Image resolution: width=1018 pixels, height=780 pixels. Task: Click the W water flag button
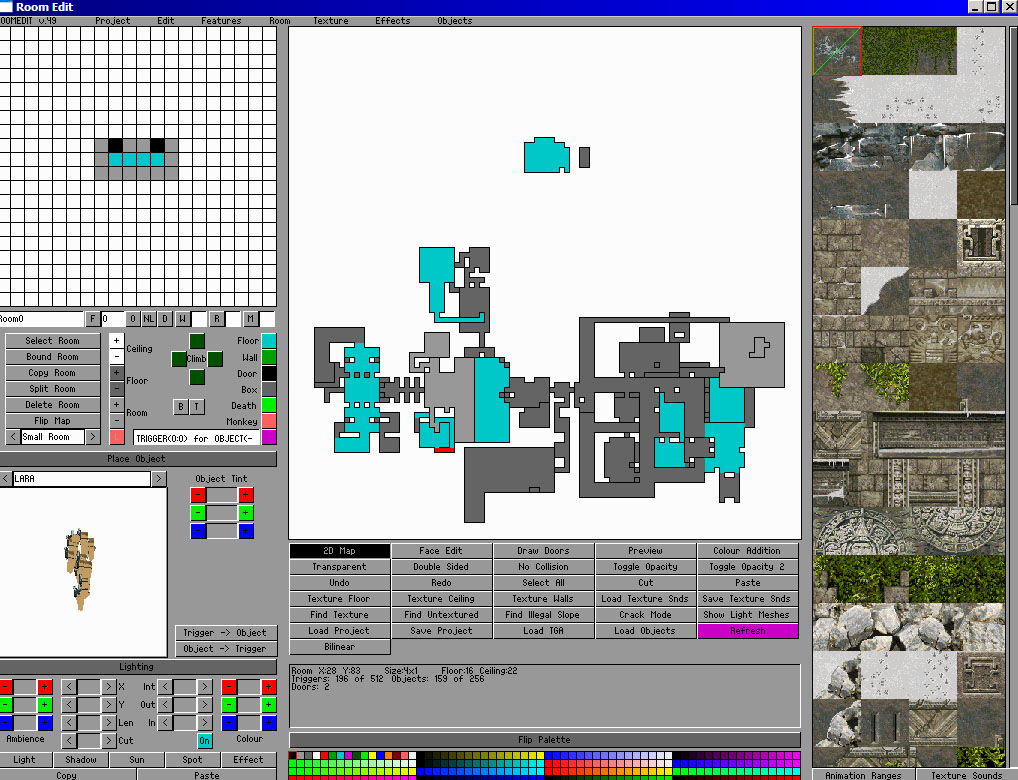point(182,319)
